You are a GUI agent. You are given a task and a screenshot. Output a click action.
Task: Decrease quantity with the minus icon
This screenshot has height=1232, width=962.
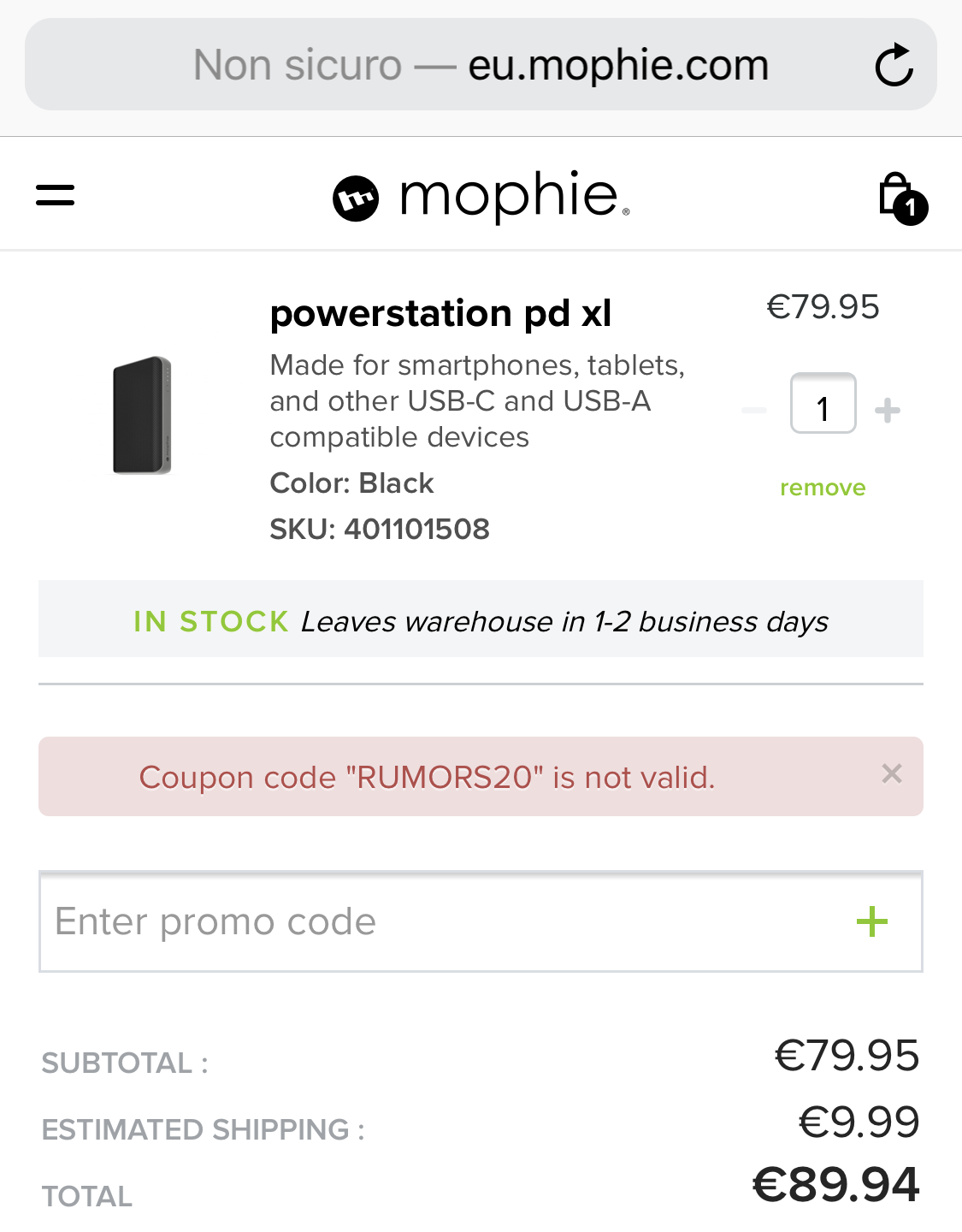coord(754,411)
